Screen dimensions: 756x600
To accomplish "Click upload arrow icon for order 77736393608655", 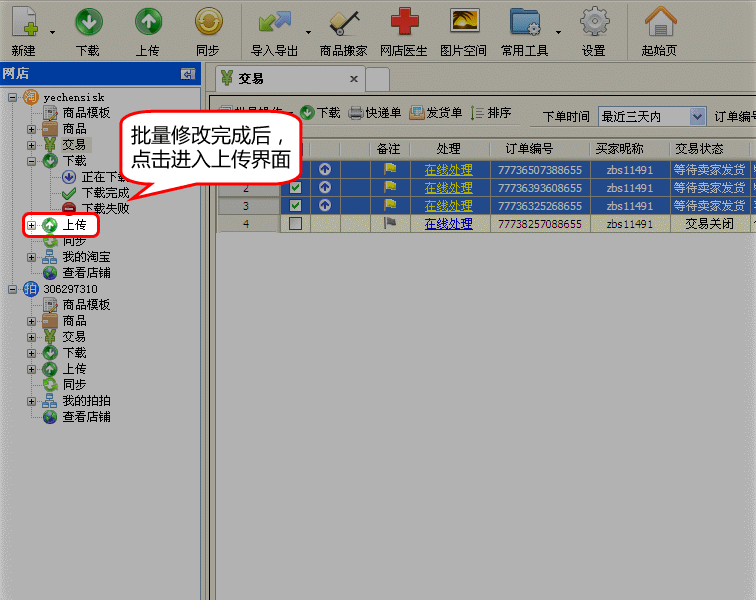I will [325, 188].
